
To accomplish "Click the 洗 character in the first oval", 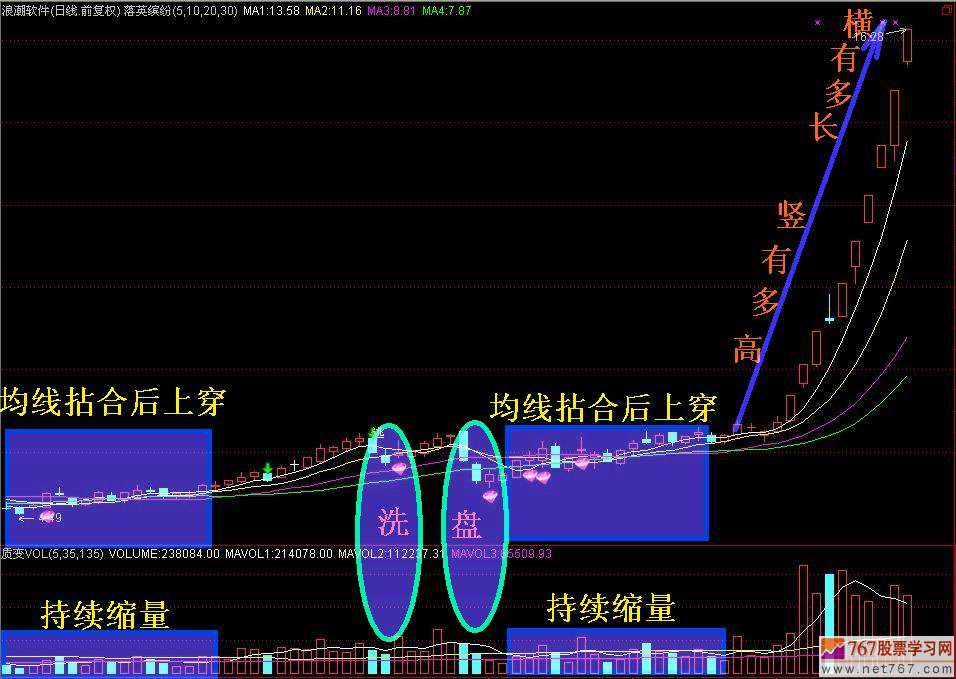I will 390,522.
